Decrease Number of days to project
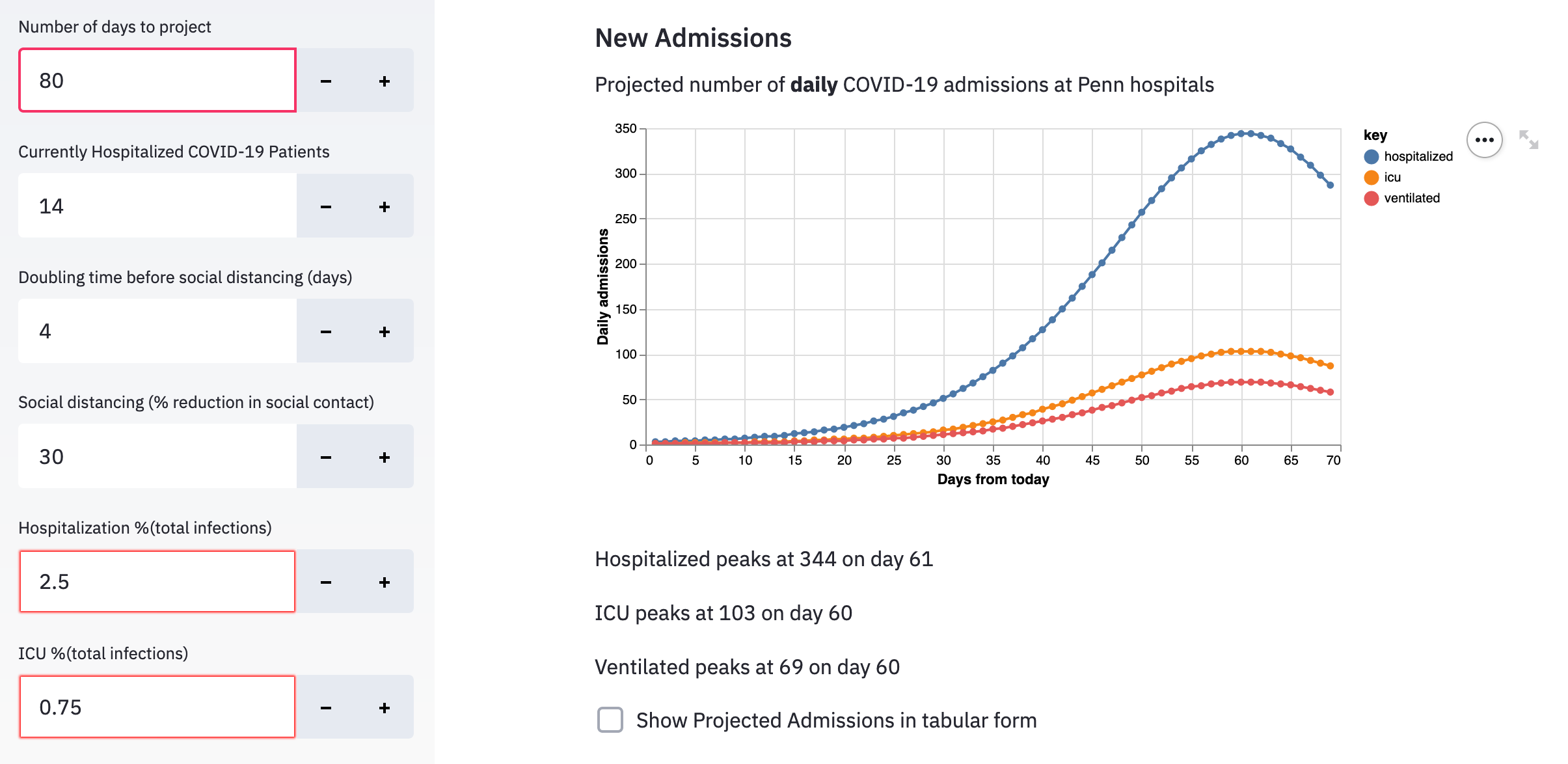The width and height of the screenshot is (1568, 764). 326,80
